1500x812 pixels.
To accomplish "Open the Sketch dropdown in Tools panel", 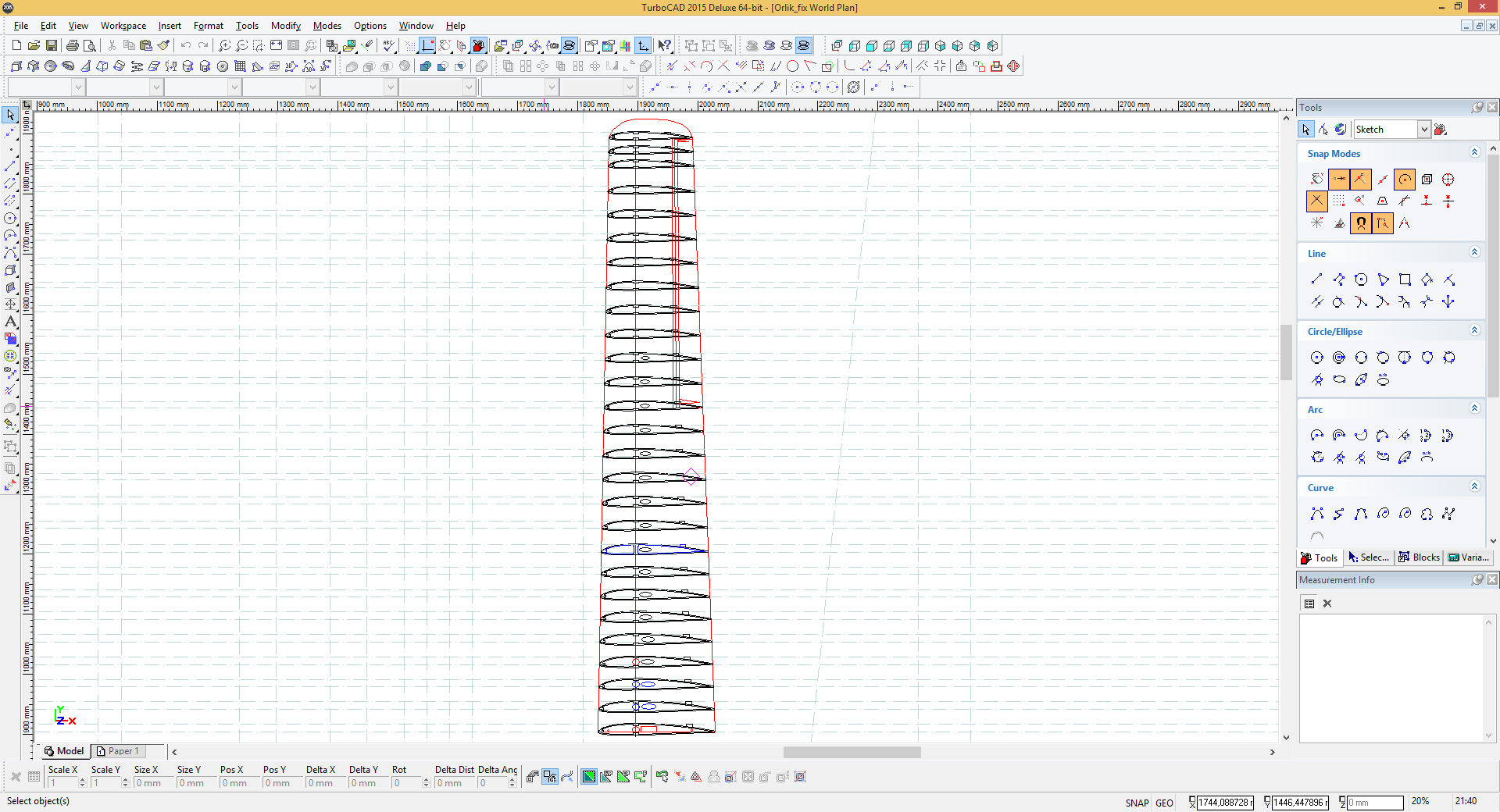I will coord(1423,130).
